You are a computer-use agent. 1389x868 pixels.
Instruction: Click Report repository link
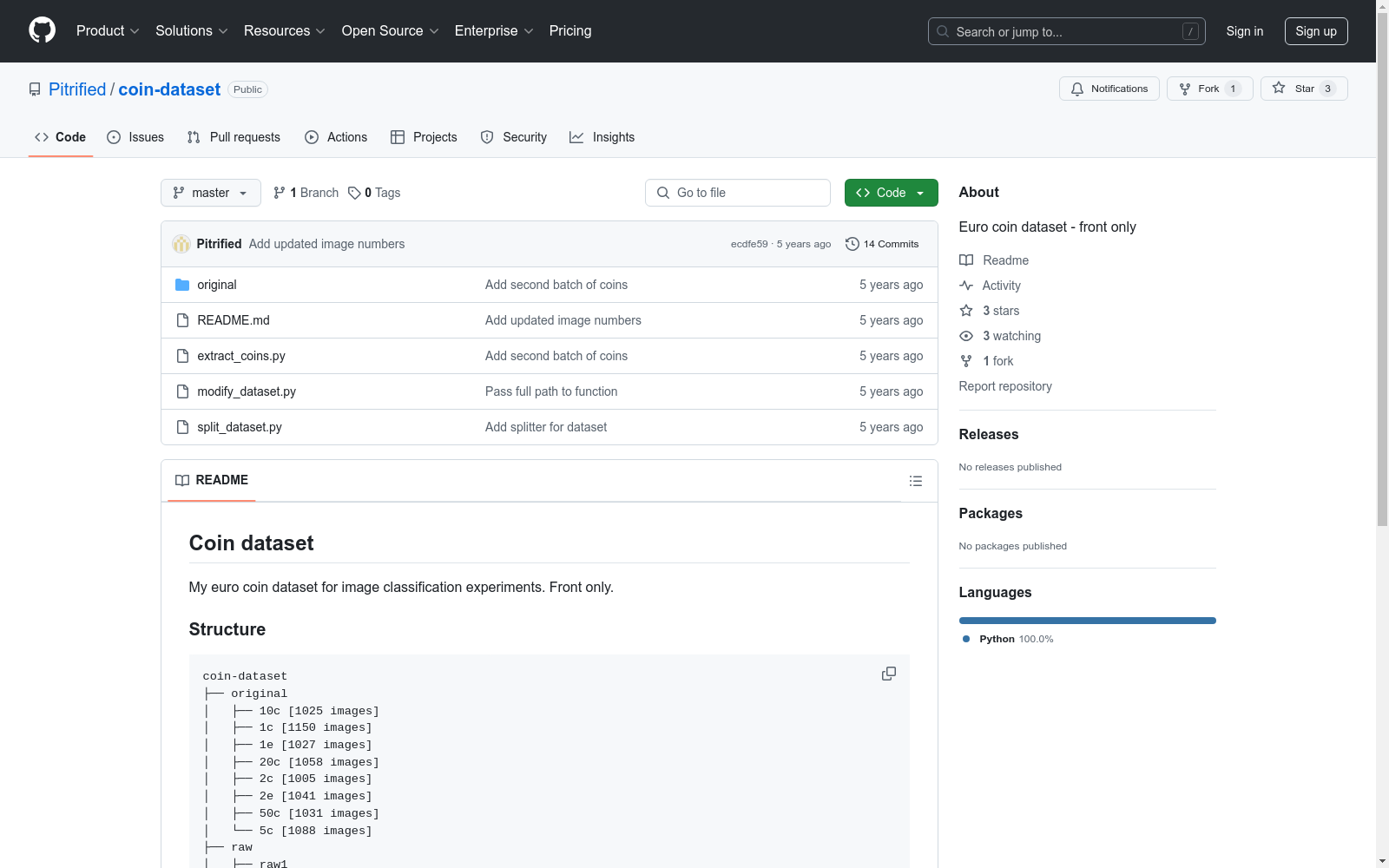(x=1005, y=386)
